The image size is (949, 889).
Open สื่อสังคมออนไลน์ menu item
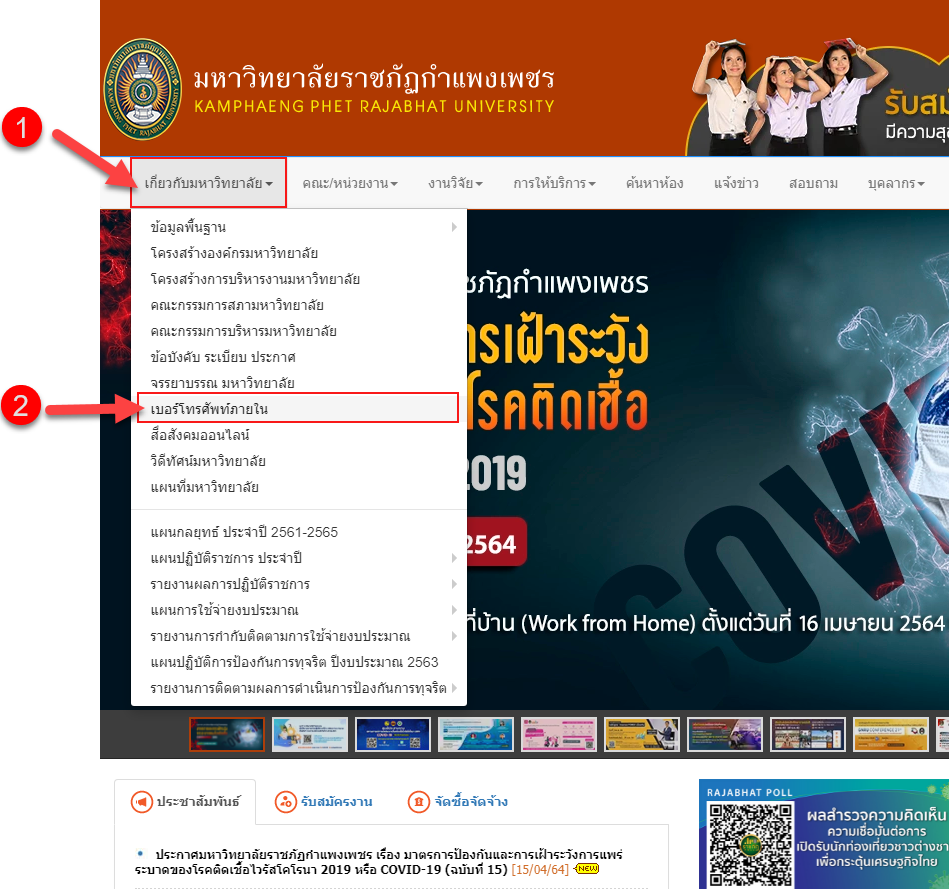coord(299,435)
